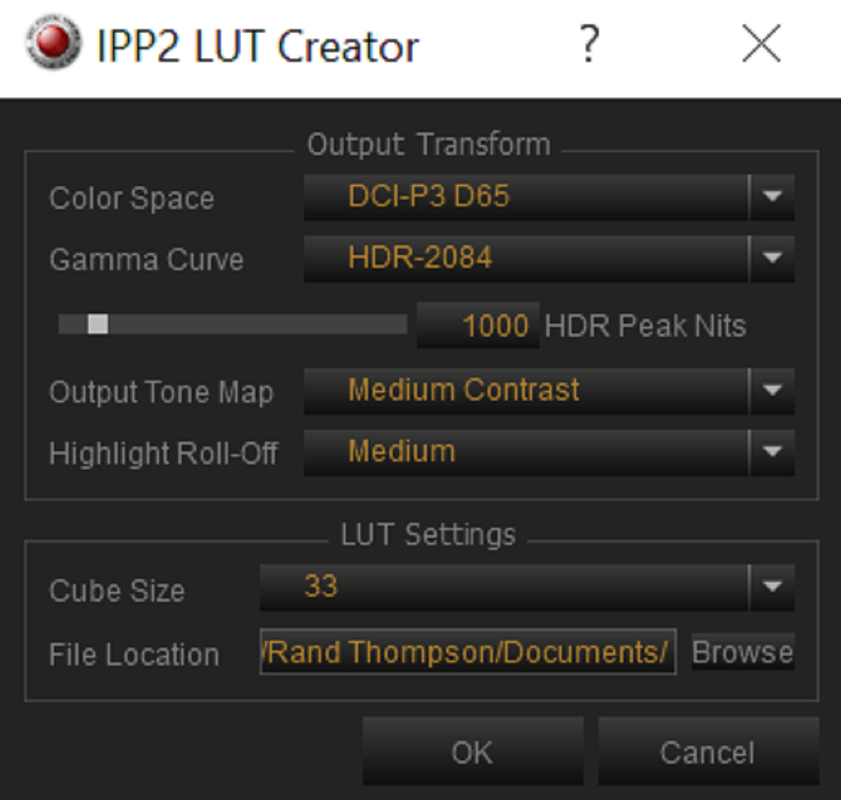
Task: Click the LUT Settings group title
Action: pyautogui.click(x=428, y=535)
